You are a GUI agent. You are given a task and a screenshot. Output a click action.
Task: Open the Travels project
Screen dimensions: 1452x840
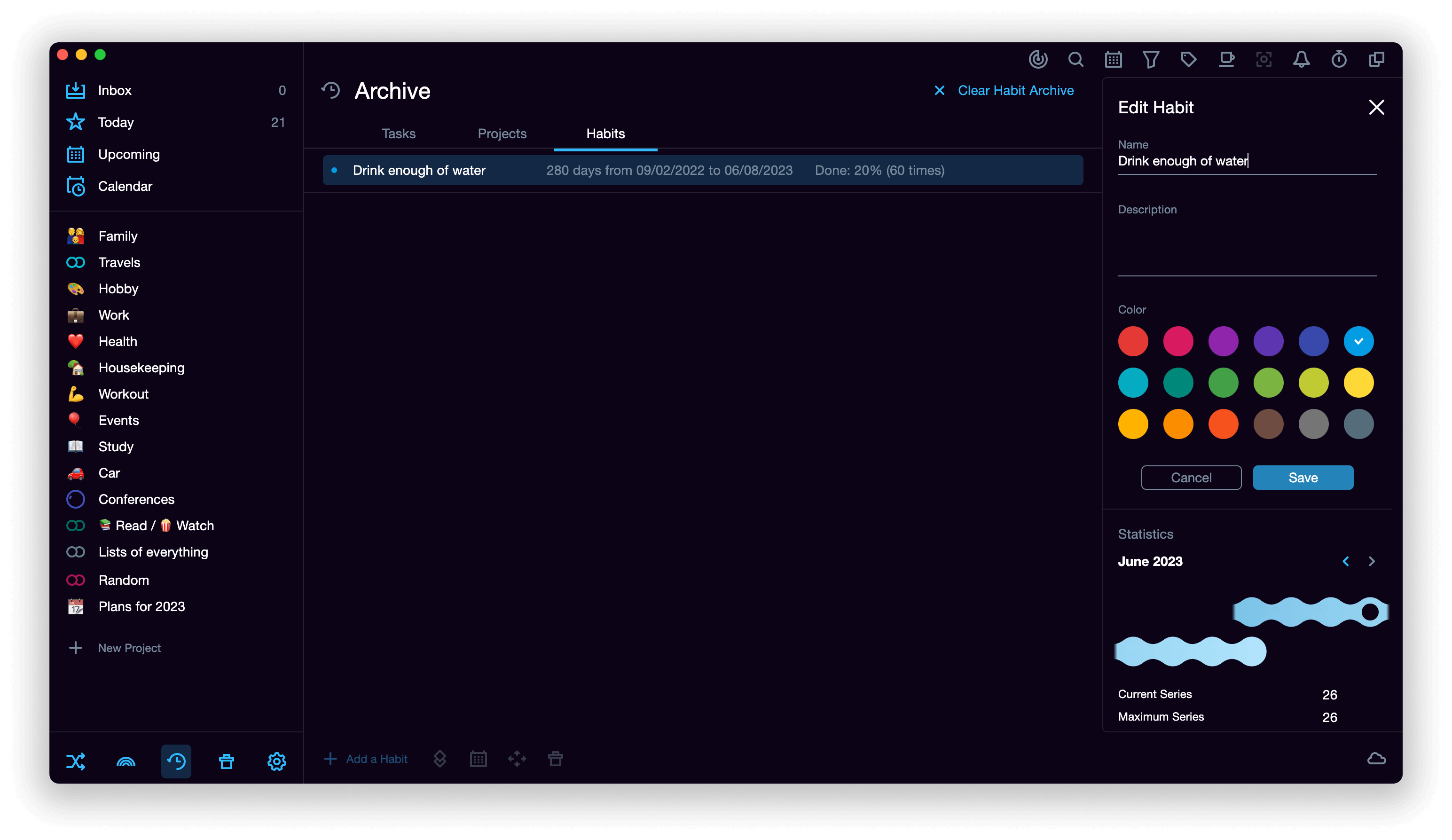(176, 262)
